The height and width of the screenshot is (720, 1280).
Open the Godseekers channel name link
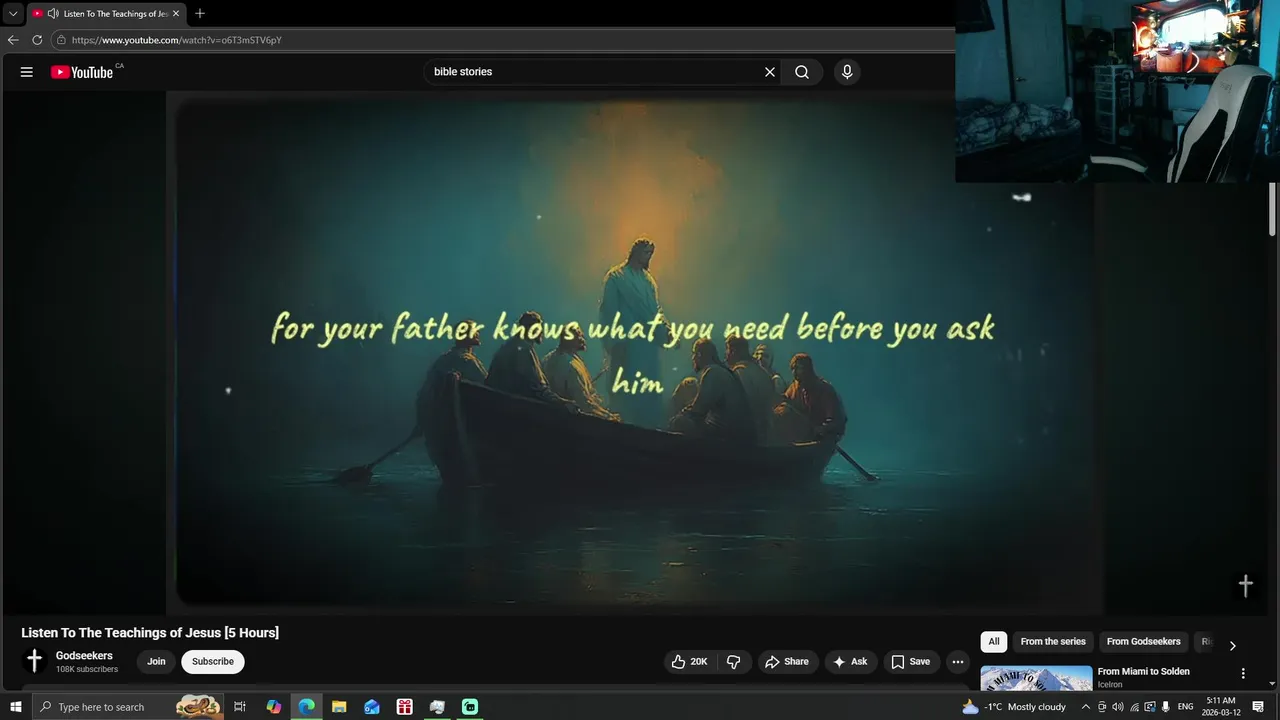click(x=84, y=656)
